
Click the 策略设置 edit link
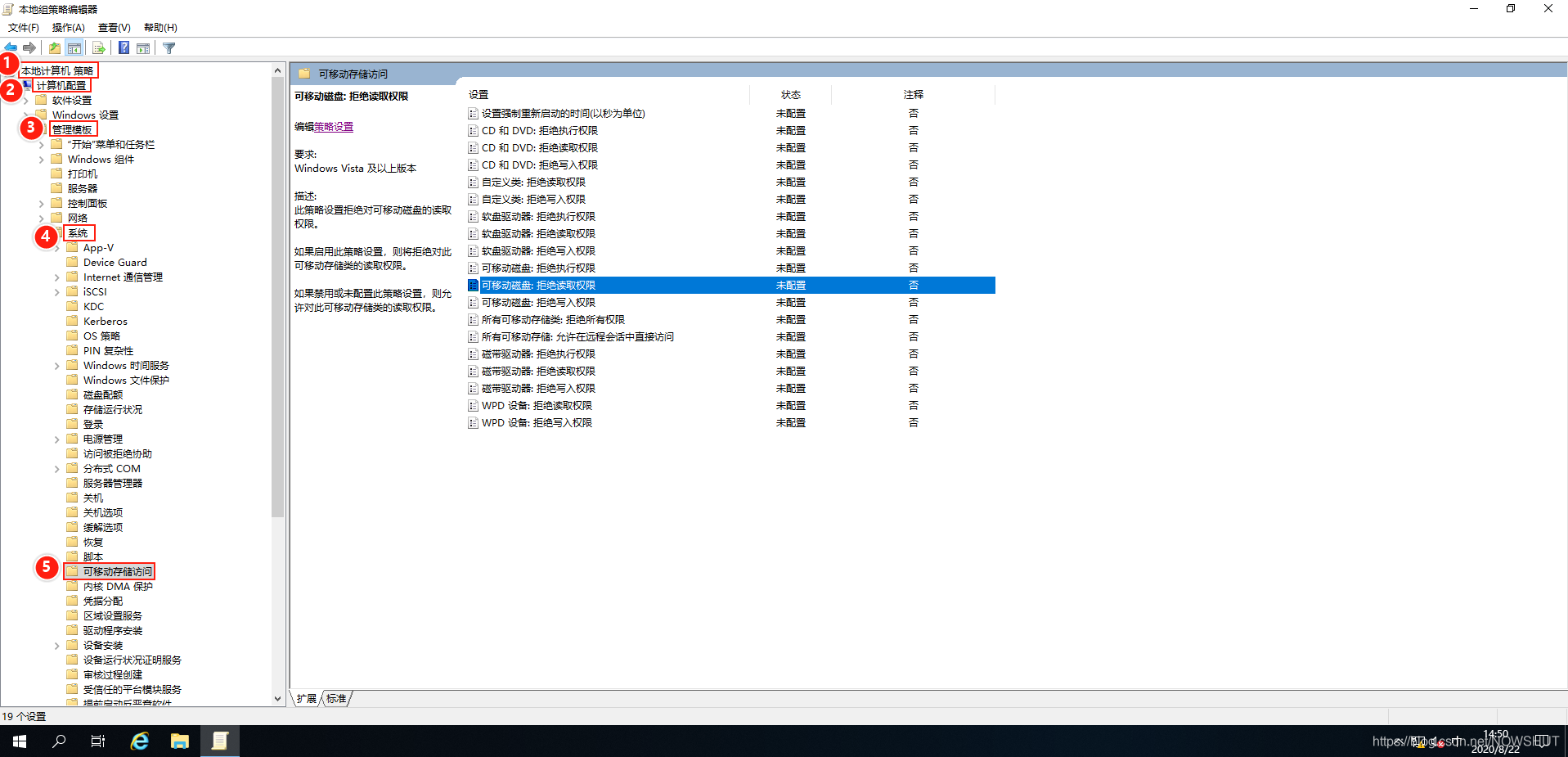(x=334, y=127)
